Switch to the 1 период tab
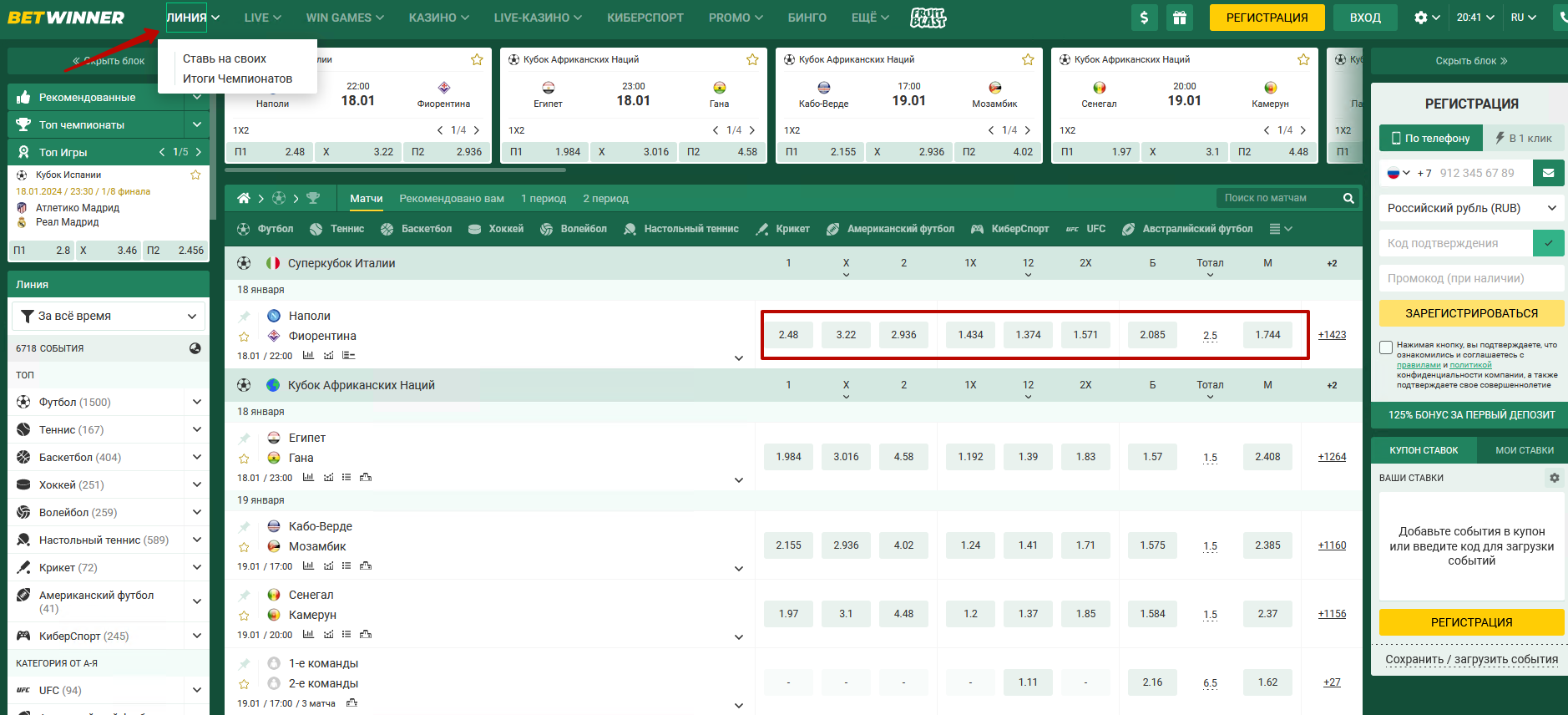This screenshot has height=715, width=1568. click(x=543, y=198)
